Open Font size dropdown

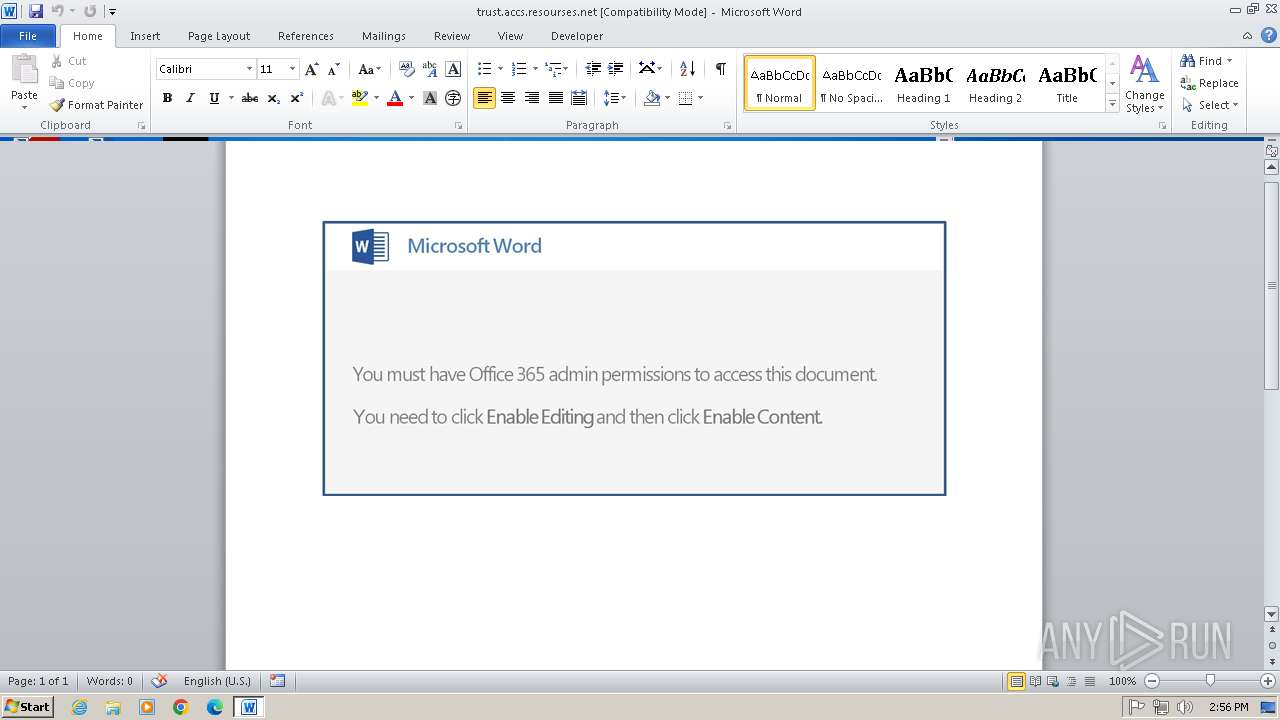[292, 69]
